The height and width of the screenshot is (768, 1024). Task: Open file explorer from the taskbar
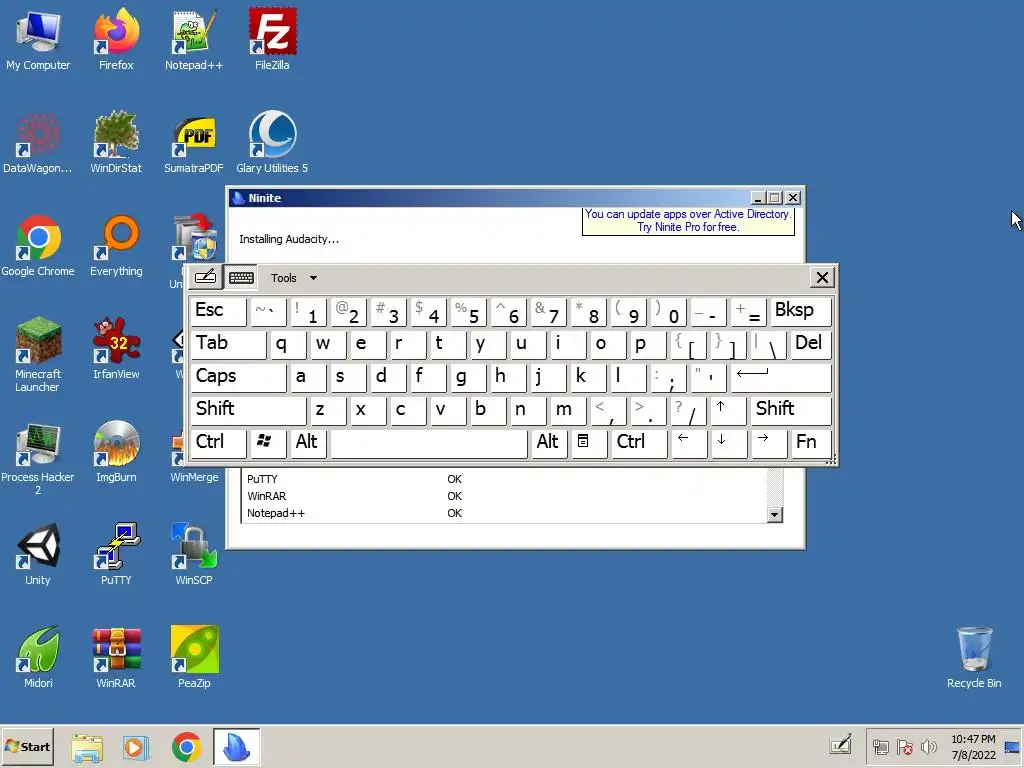coord(87,747)
